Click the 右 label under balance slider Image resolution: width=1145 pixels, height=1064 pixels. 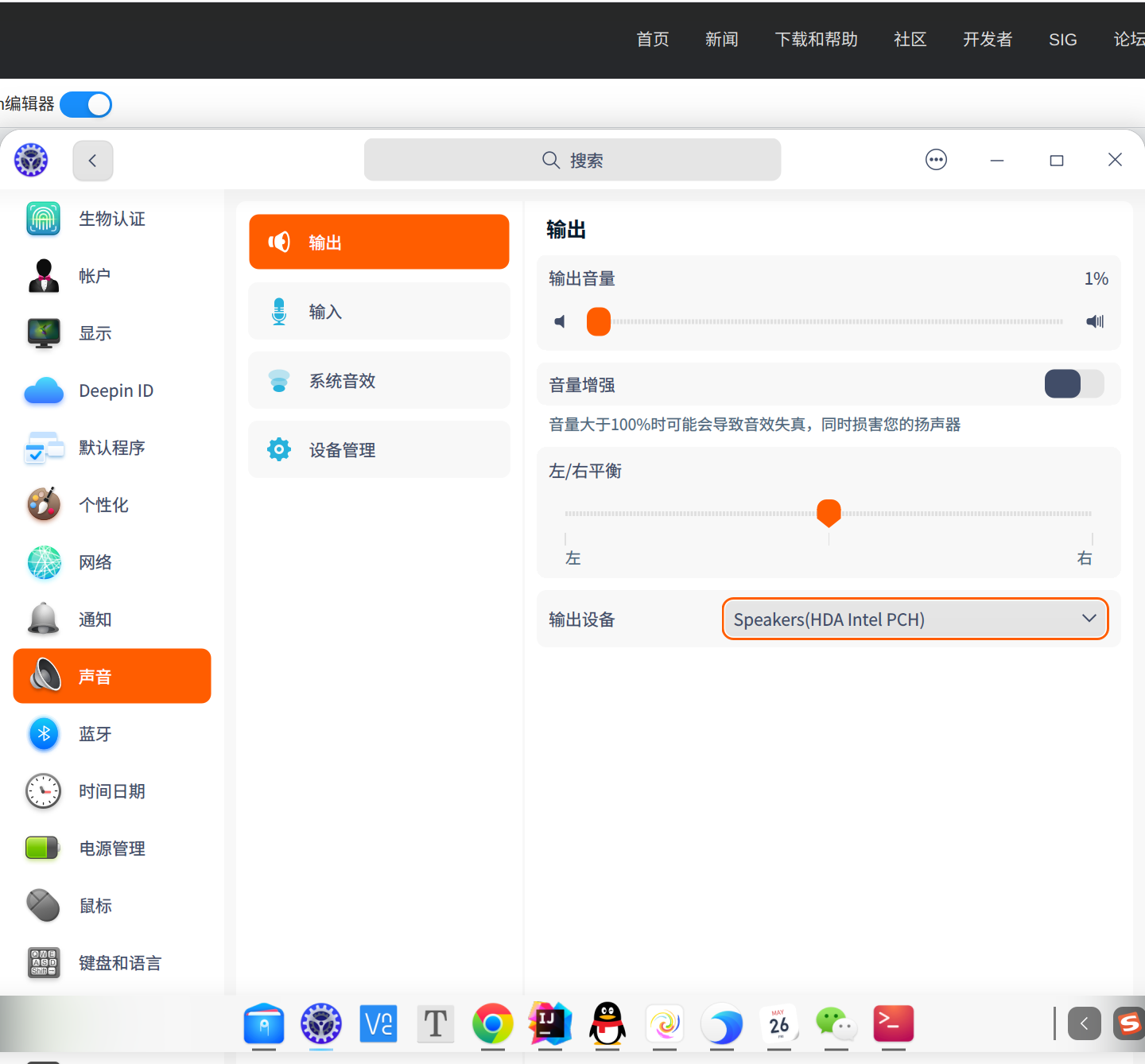click(x=1085, y=558)
